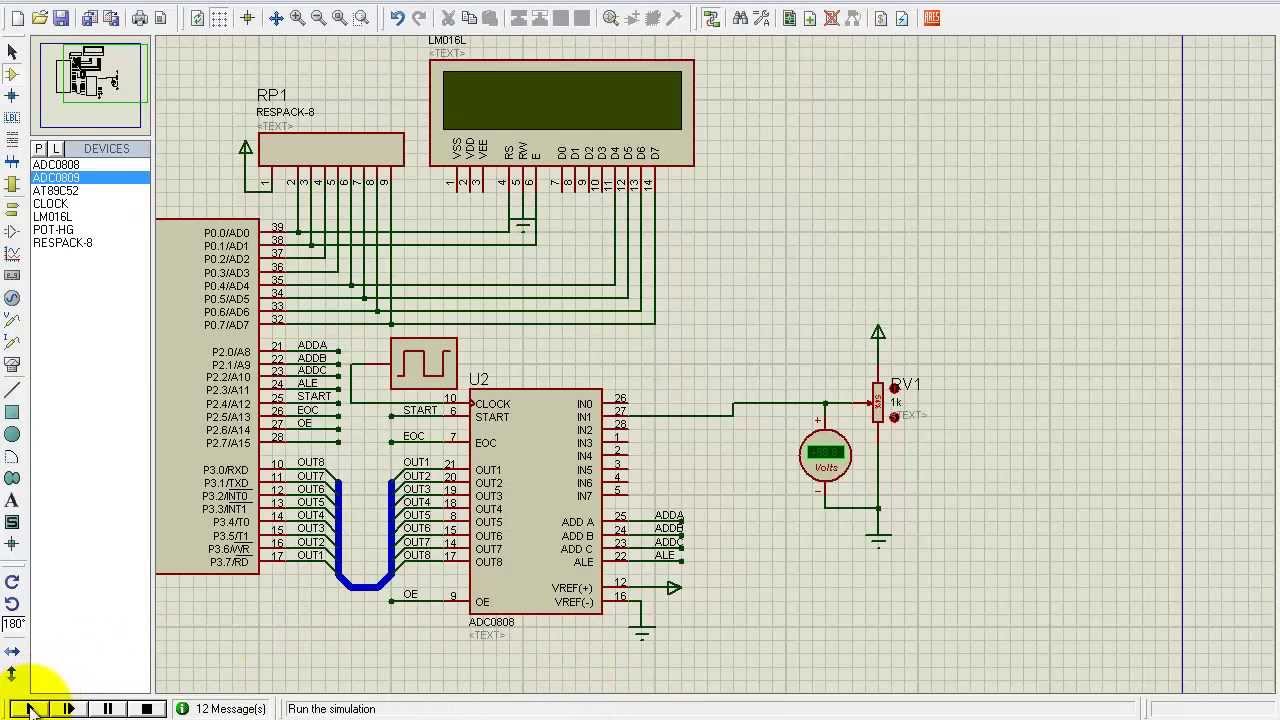Activate the selection arrow mode
Viewport: 1280px width, 720px height.
12,52
